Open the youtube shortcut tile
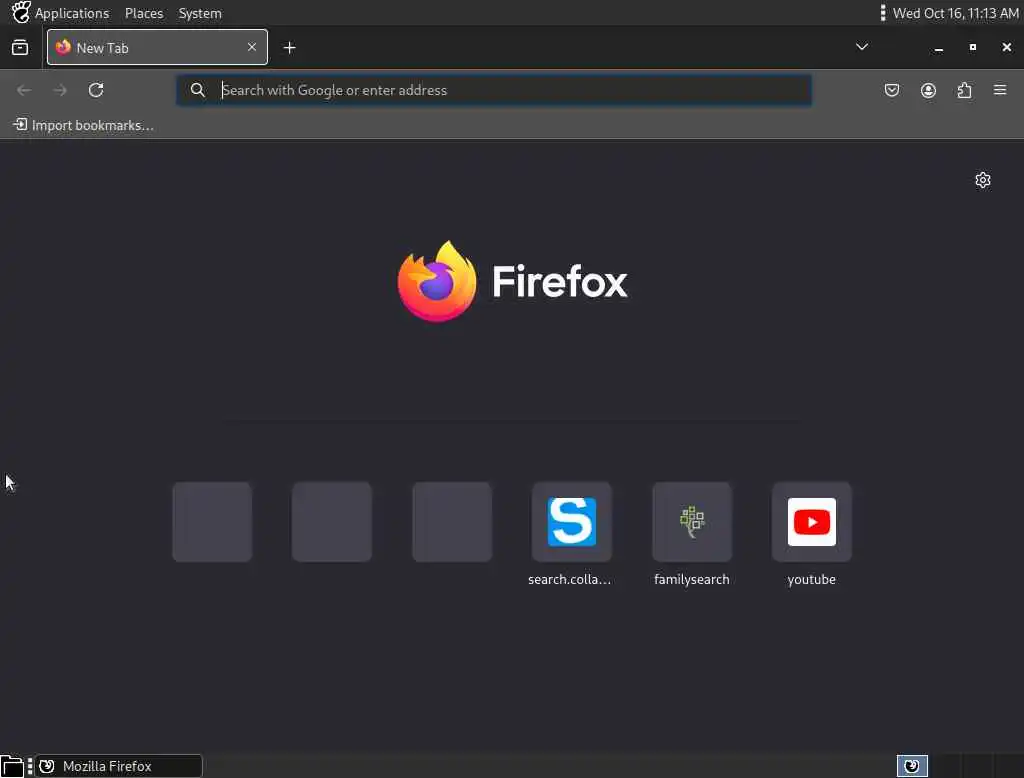This screenshot has height=778, width=1024. (812, 522)
